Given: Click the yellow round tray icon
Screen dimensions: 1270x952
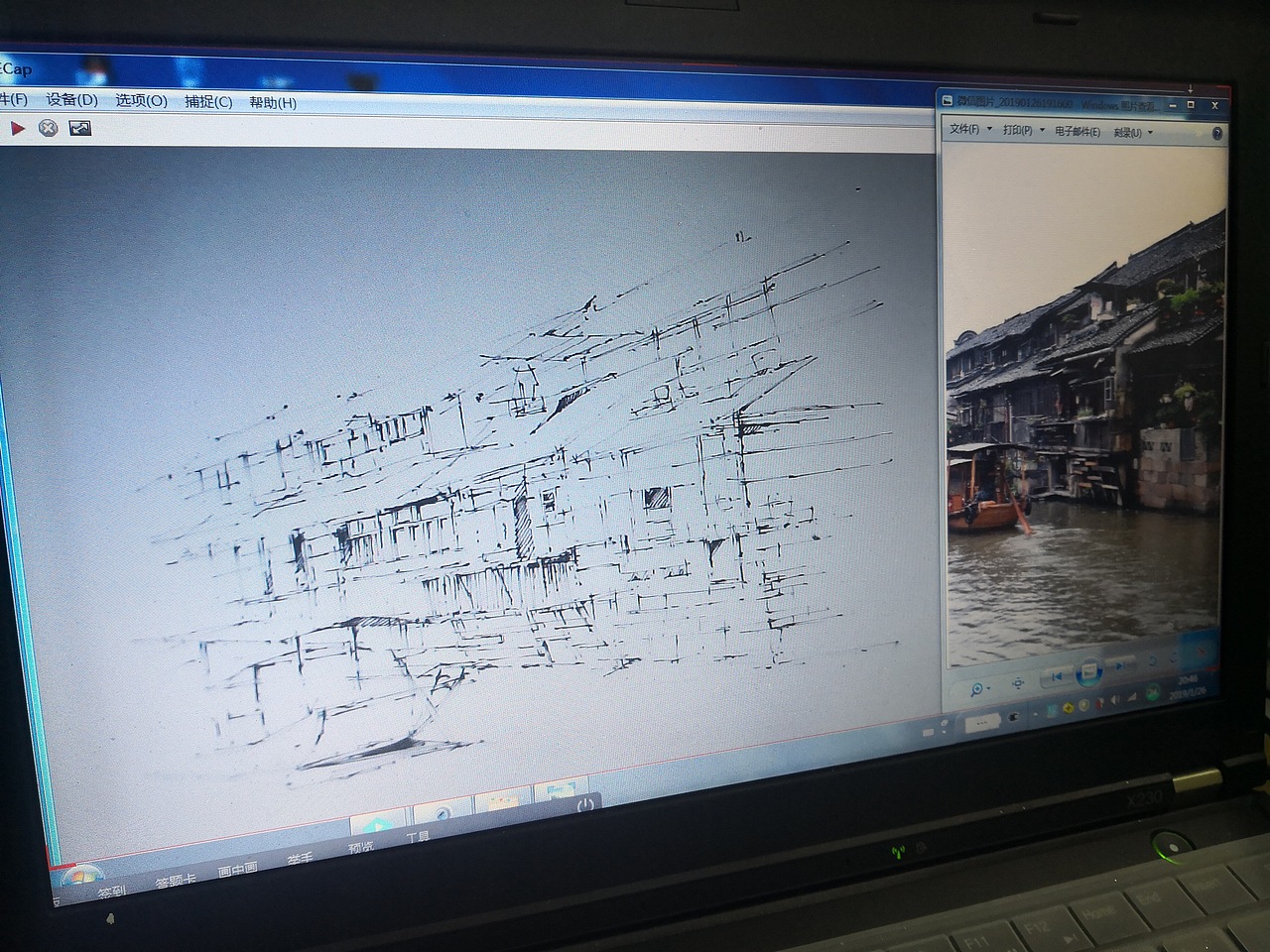Looking at the screenshot, I should tap(1069, 708).
